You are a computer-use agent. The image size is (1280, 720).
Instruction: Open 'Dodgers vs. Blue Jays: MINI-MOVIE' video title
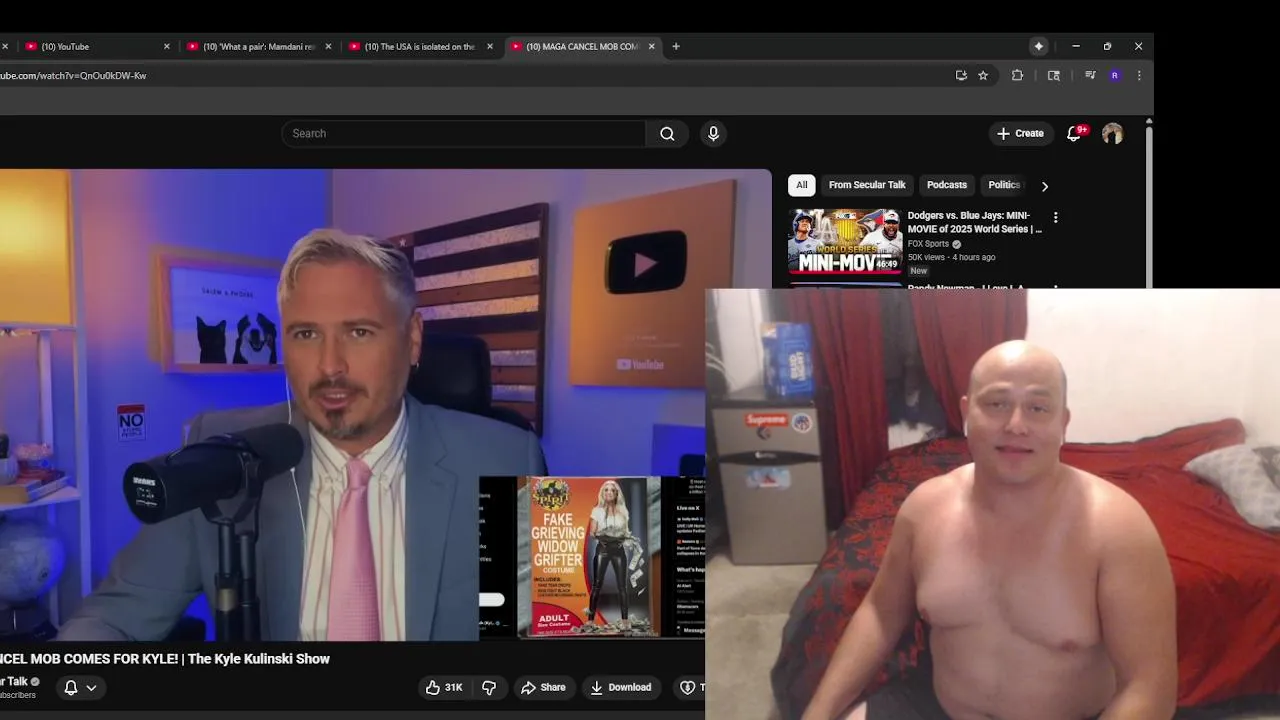[x=974, y=222]
